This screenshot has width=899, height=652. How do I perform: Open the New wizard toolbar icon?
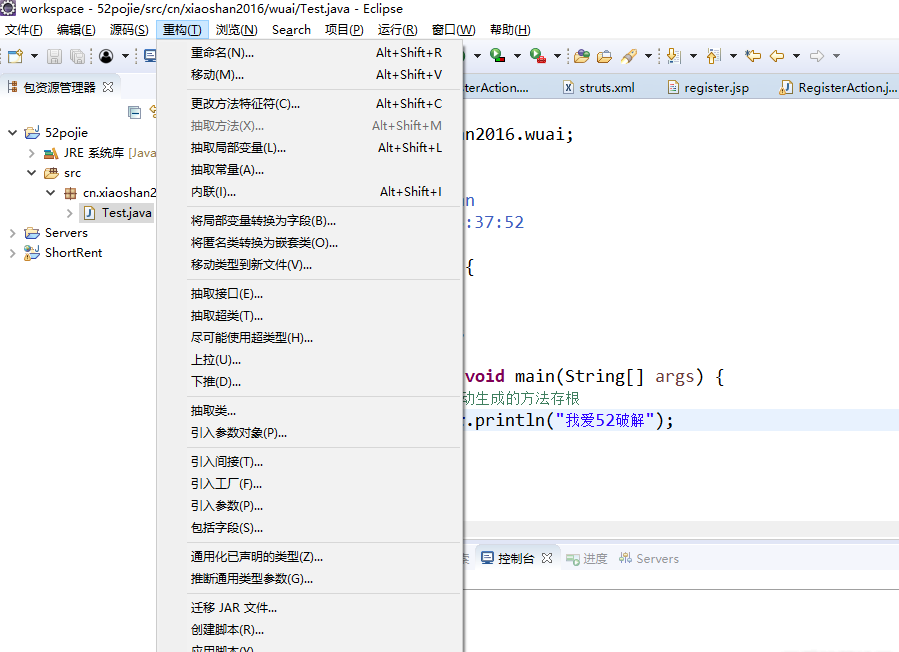(15, 57)
